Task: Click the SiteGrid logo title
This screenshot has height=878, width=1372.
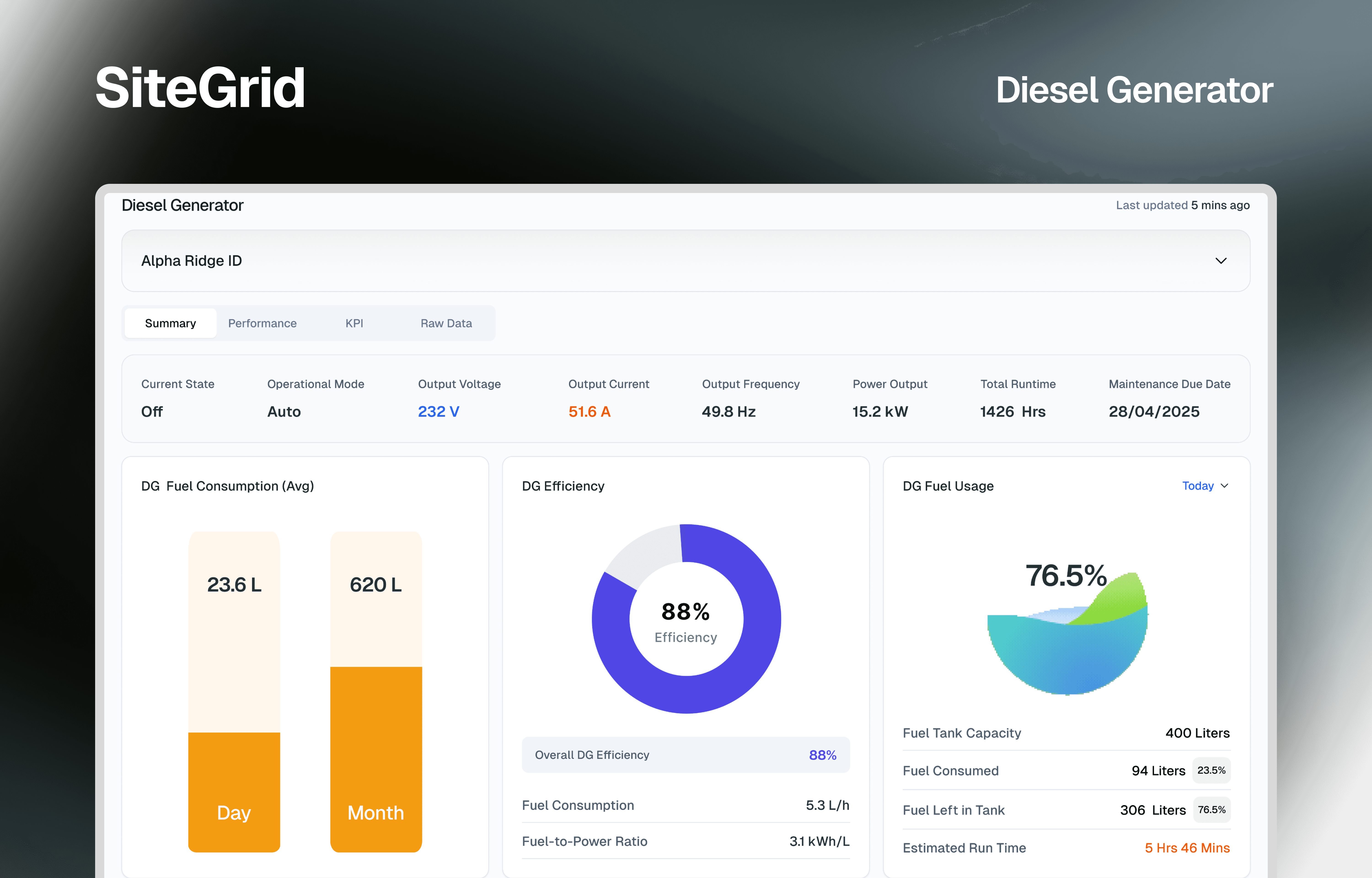Action: click(x=200, y=88)
